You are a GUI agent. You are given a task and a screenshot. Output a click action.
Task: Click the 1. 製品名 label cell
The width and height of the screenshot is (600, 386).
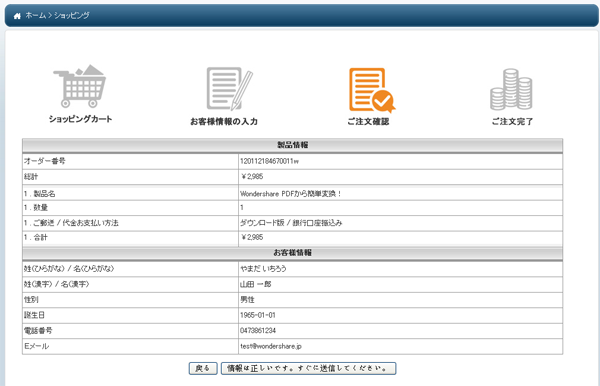point(130,193)
